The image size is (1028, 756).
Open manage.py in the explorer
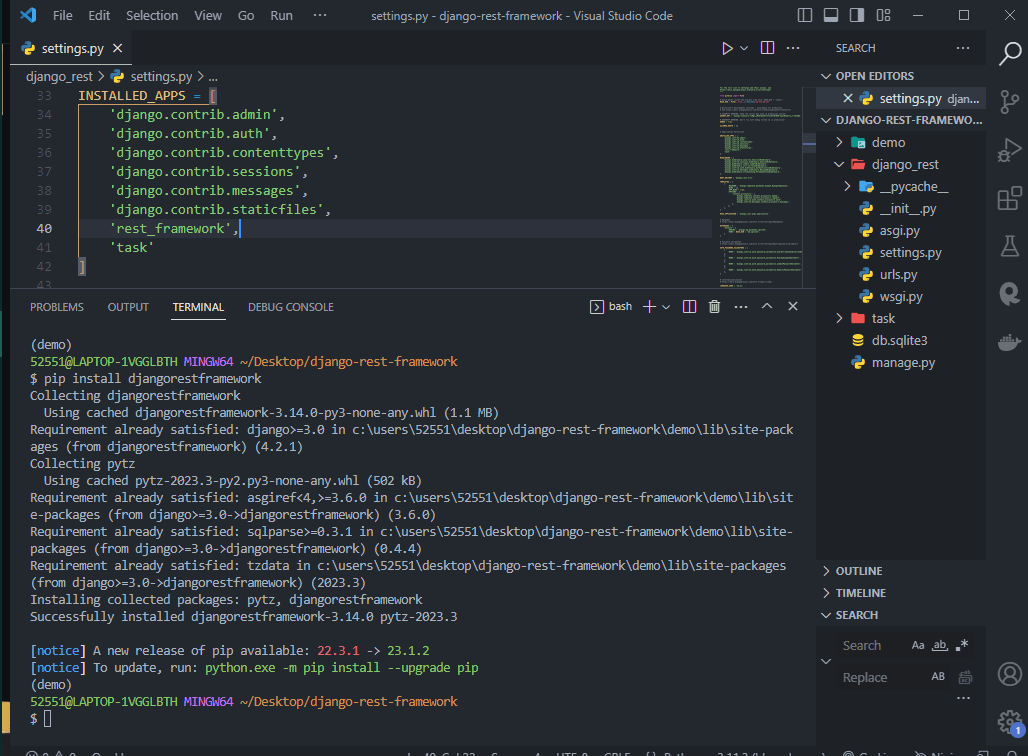click(901, 363)
